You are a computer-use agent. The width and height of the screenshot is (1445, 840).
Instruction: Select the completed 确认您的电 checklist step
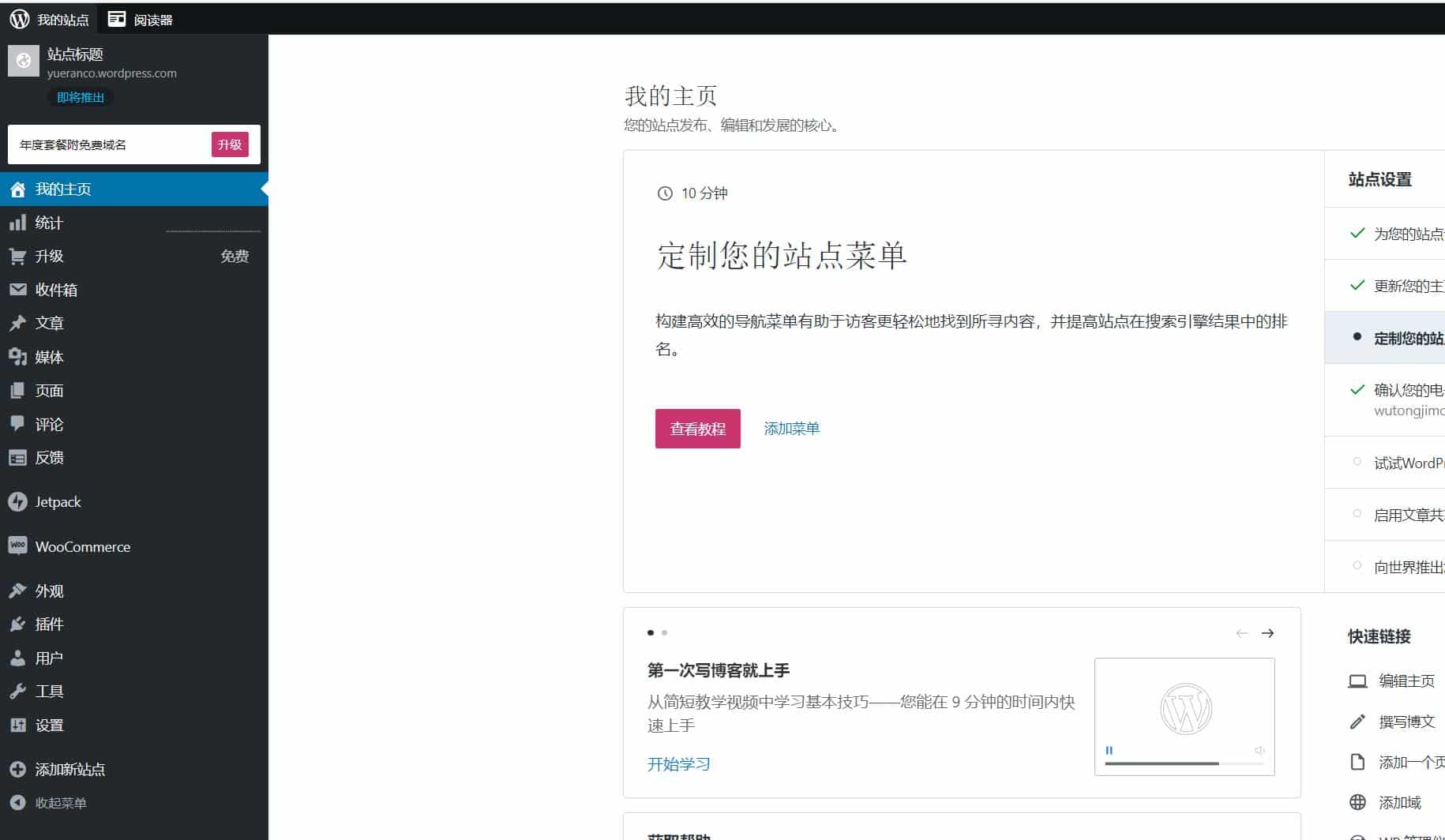[x=1385, y=399]
